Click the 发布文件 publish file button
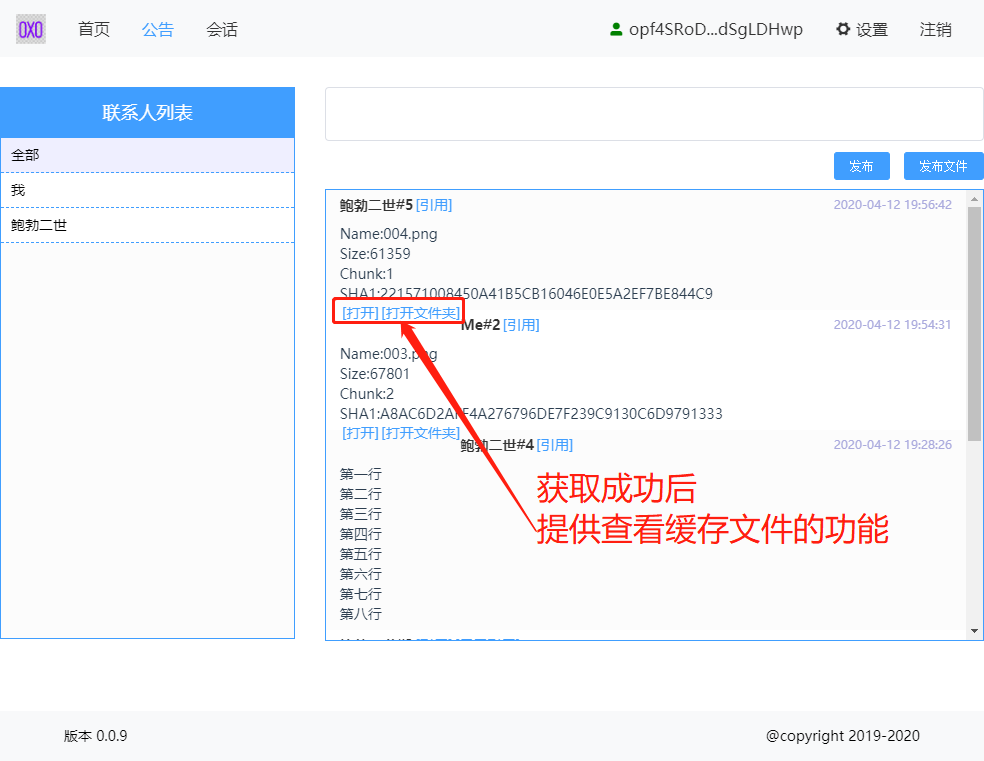Image resolution: width=984 pixels, height=761 pixels. 943,166
